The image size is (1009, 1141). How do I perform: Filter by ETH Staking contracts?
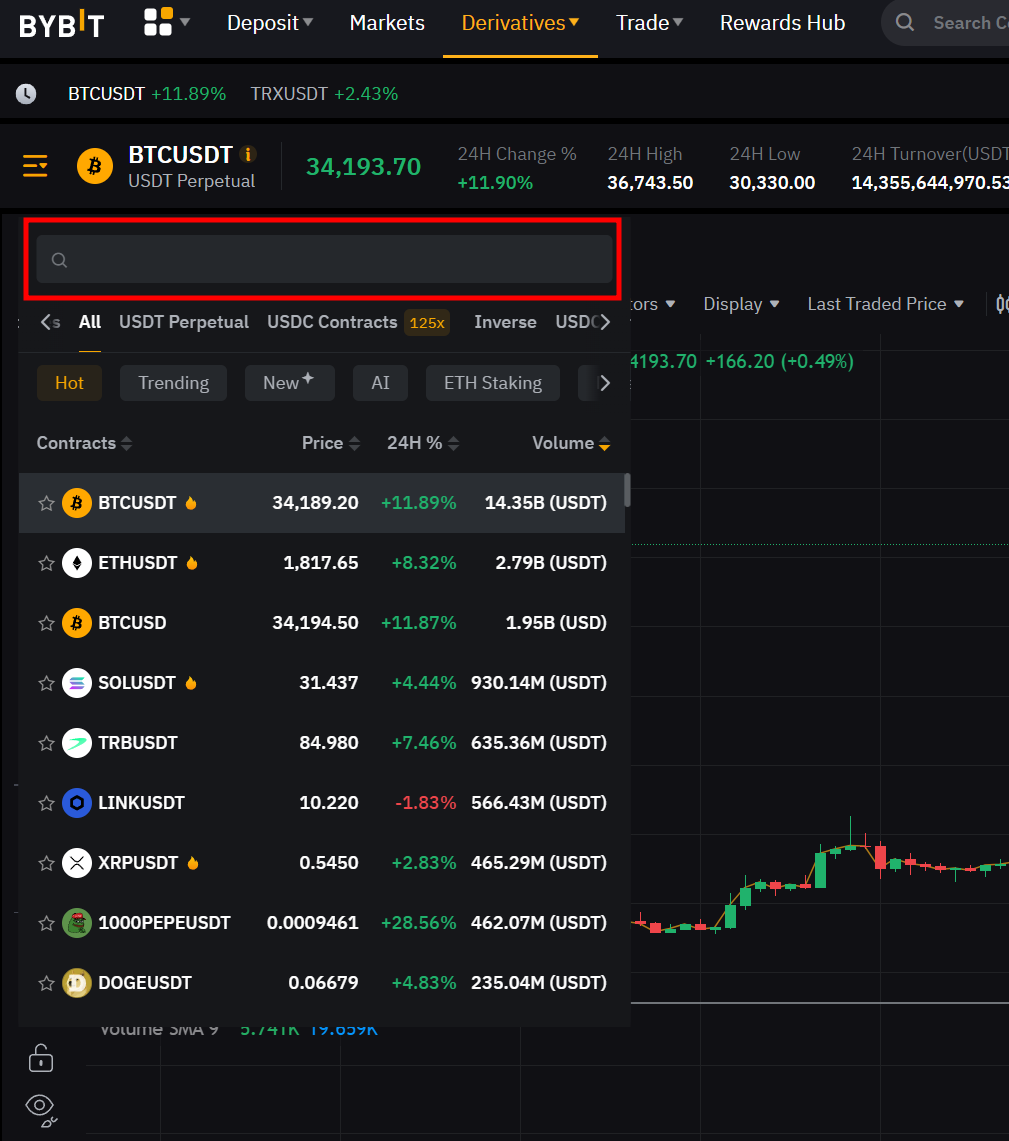click(x=492, y=383)
